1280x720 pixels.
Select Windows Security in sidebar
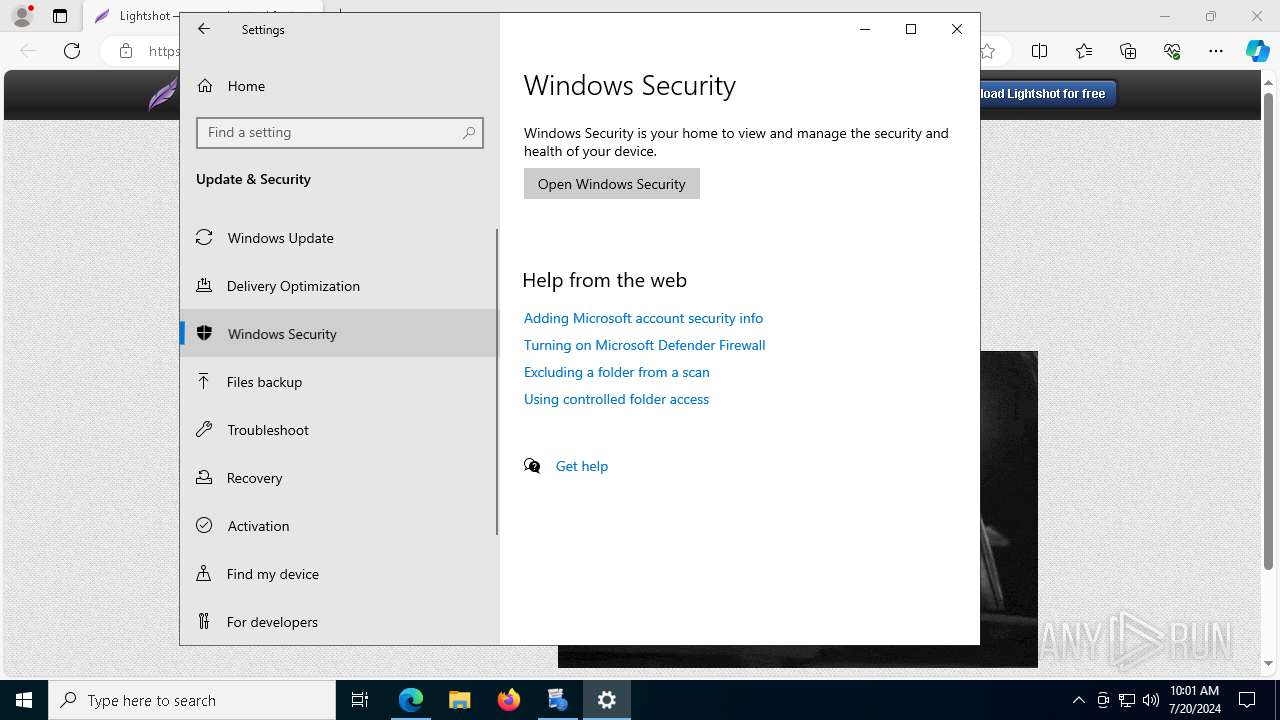pos(339,334)
